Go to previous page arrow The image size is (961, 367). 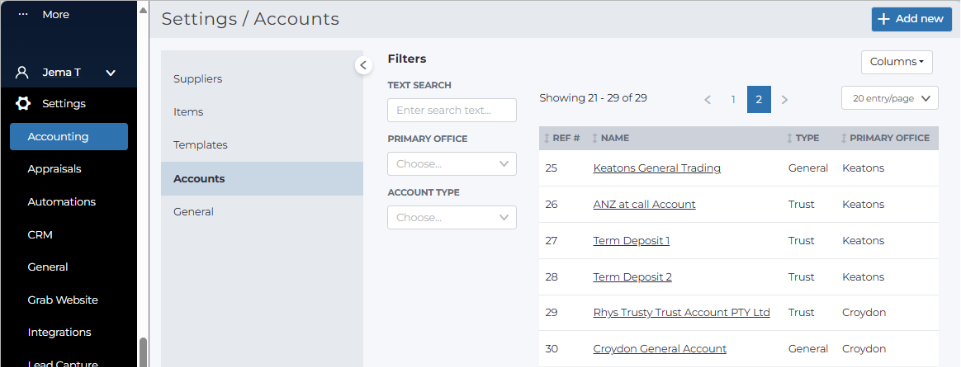tap(707, 99)
